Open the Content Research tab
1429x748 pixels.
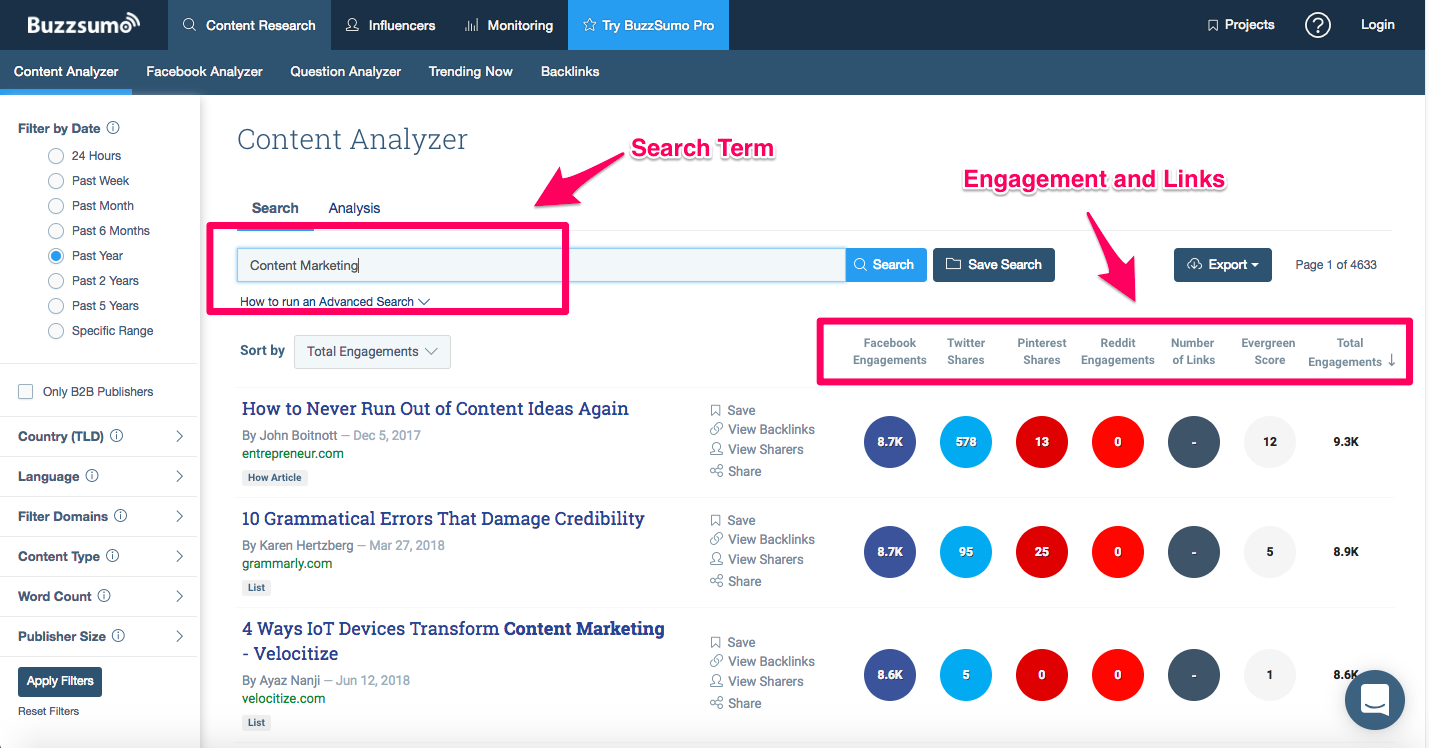tap(249, 25)
